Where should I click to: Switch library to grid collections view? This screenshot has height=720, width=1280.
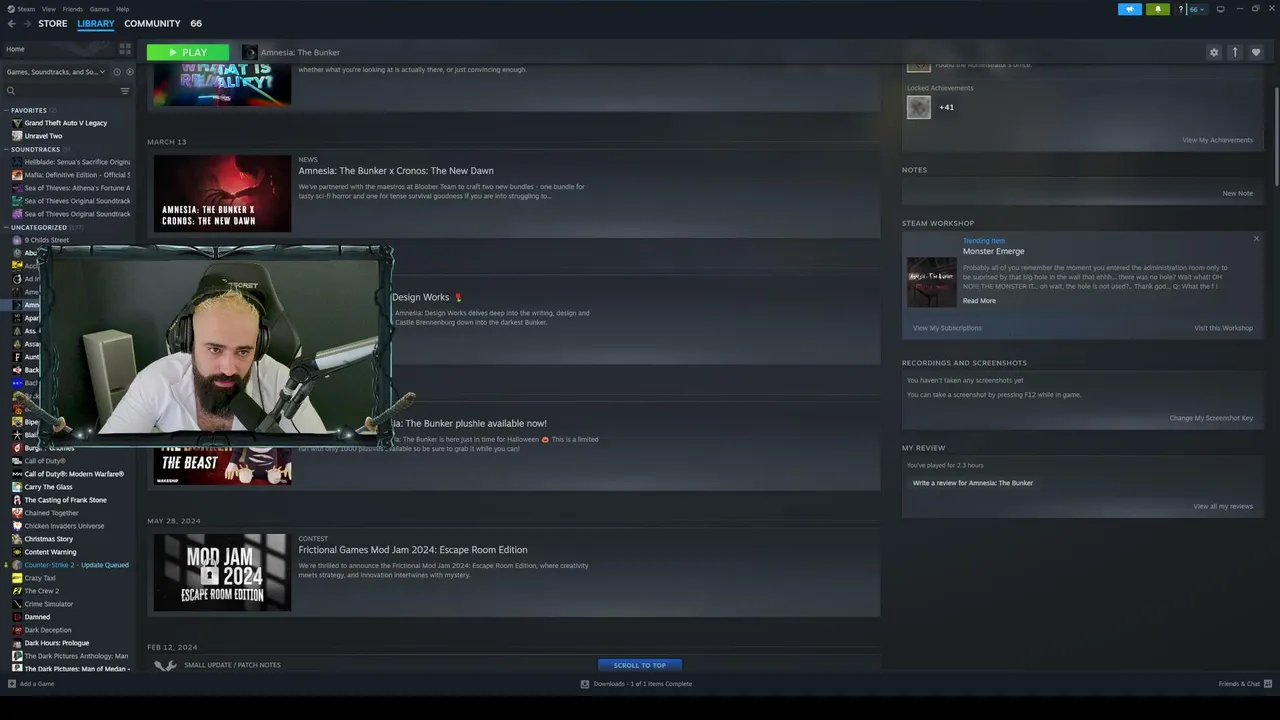[125, 48]
